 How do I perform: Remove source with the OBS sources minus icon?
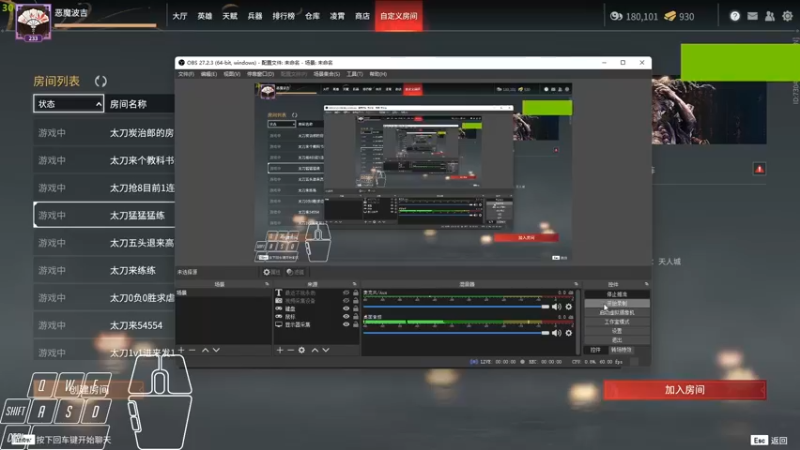290,350
